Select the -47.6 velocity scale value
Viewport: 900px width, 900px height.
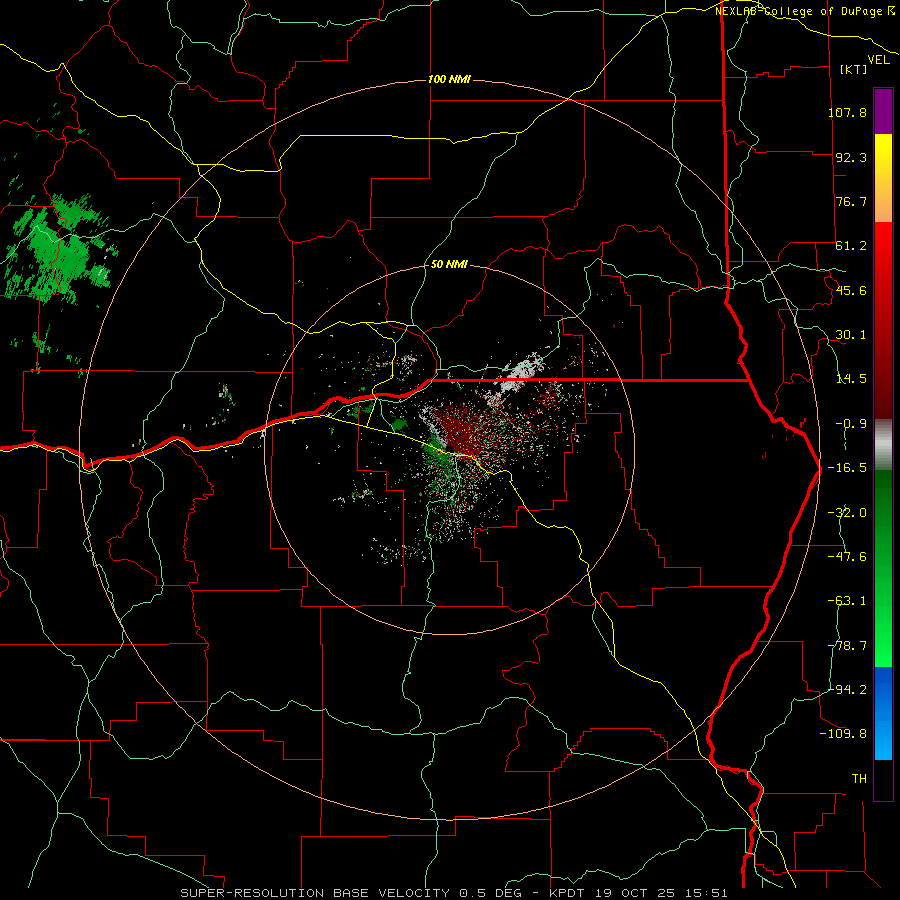[x=847, y=557]
